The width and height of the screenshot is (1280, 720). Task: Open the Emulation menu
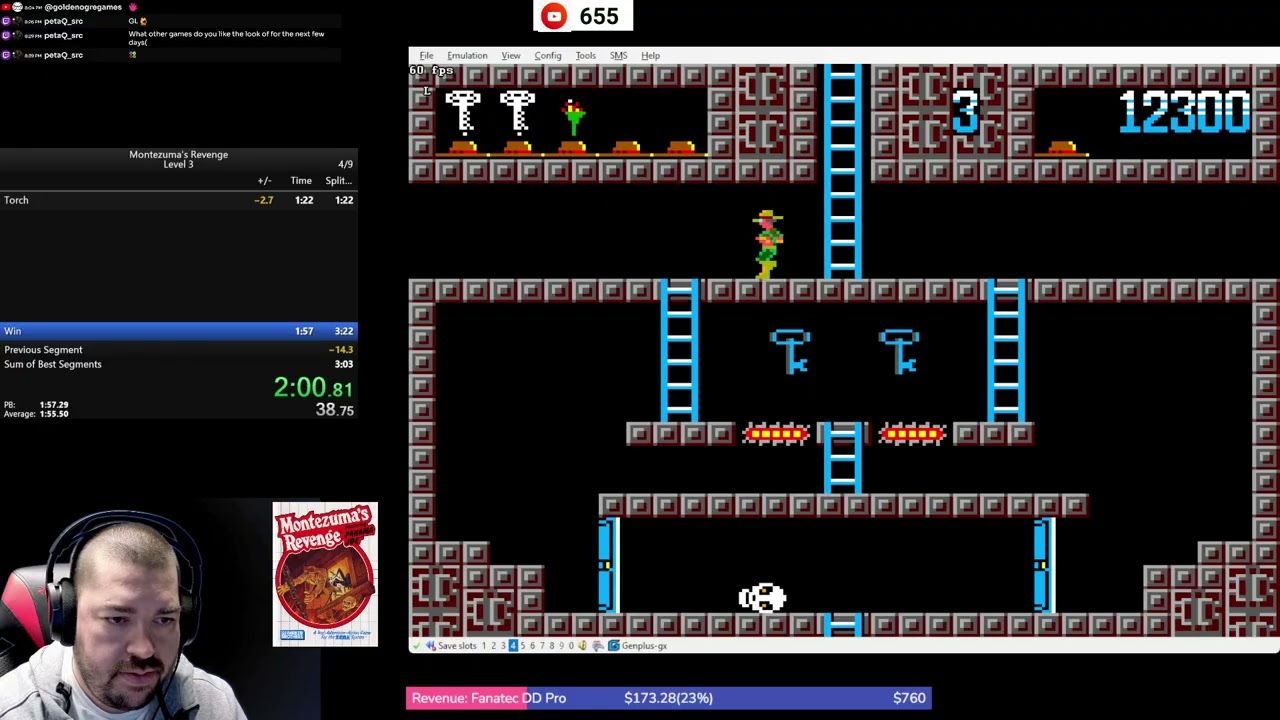(467, 56)
